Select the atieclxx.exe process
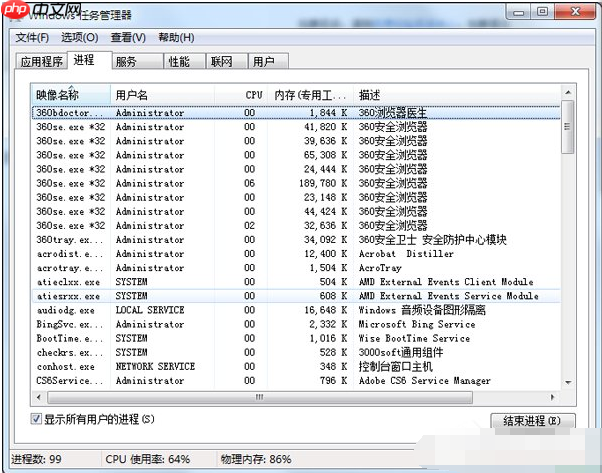 click(x=296, y=282)
